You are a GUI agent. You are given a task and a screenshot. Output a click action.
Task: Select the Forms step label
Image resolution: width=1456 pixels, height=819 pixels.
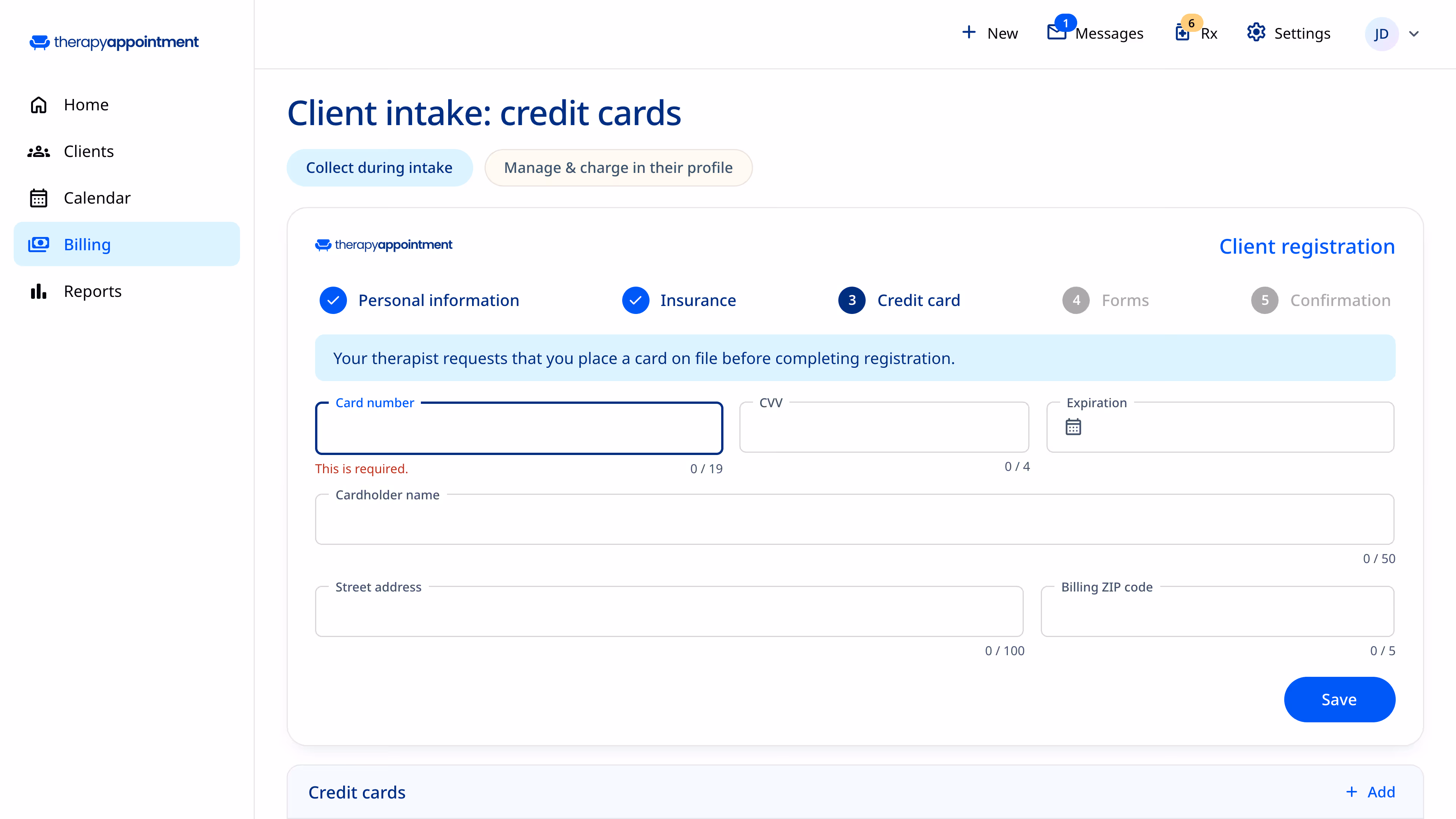(x=1125, y=300)
